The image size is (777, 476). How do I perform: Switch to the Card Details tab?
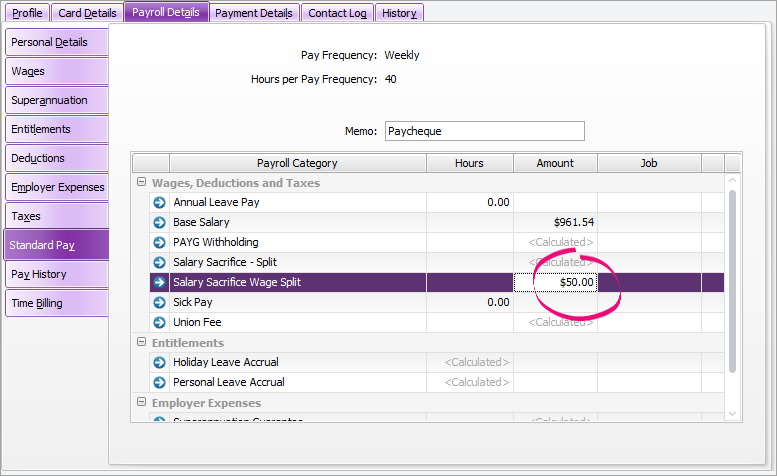pos(87,13)
